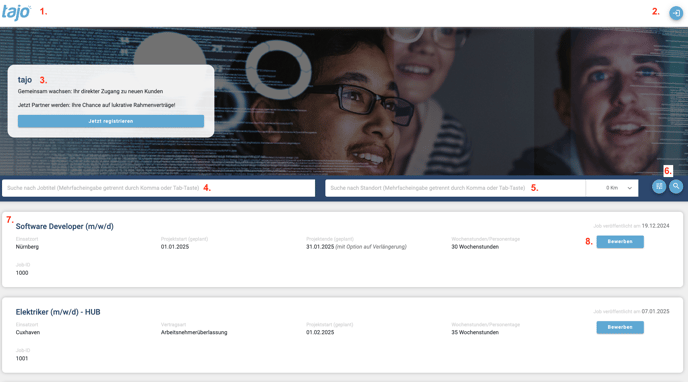Image resolution: width=688 pixels, height=382 pixels.
Task: Click the publication date 07.01.2025
Action: (x=655, y=311)
